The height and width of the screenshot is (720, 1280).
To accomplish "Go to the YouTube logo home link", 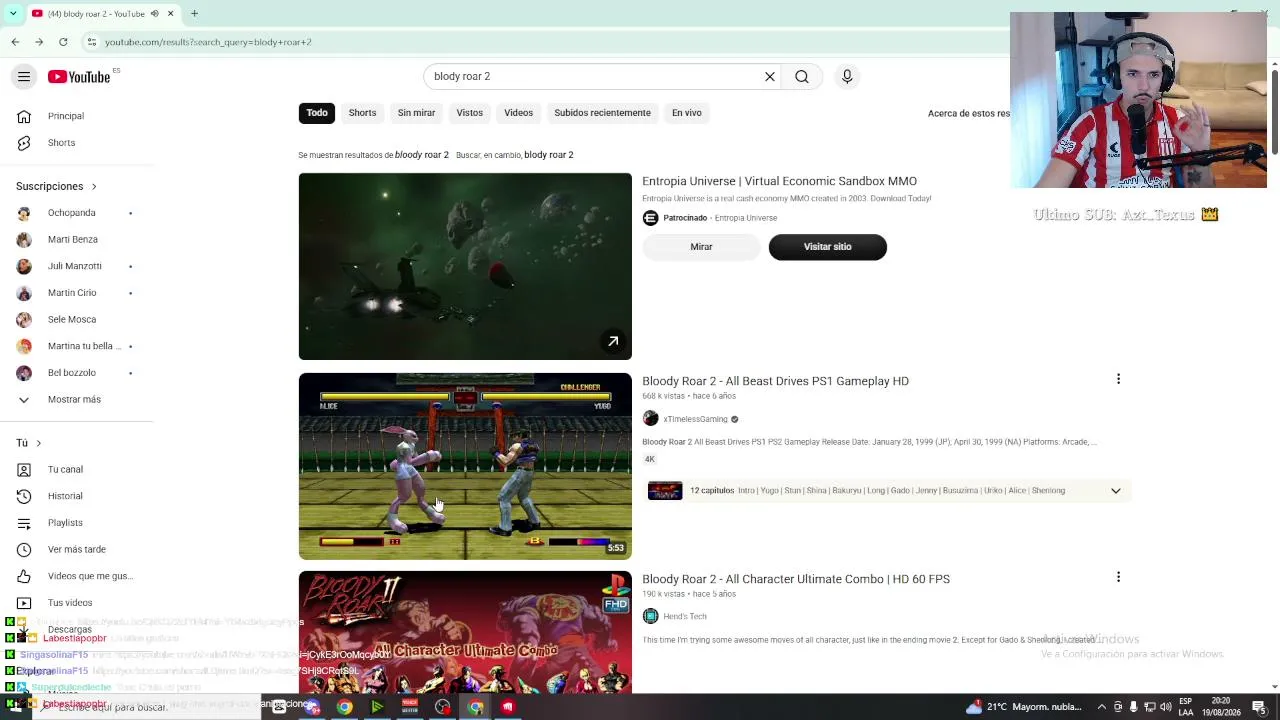I will (x=79, y=77).
